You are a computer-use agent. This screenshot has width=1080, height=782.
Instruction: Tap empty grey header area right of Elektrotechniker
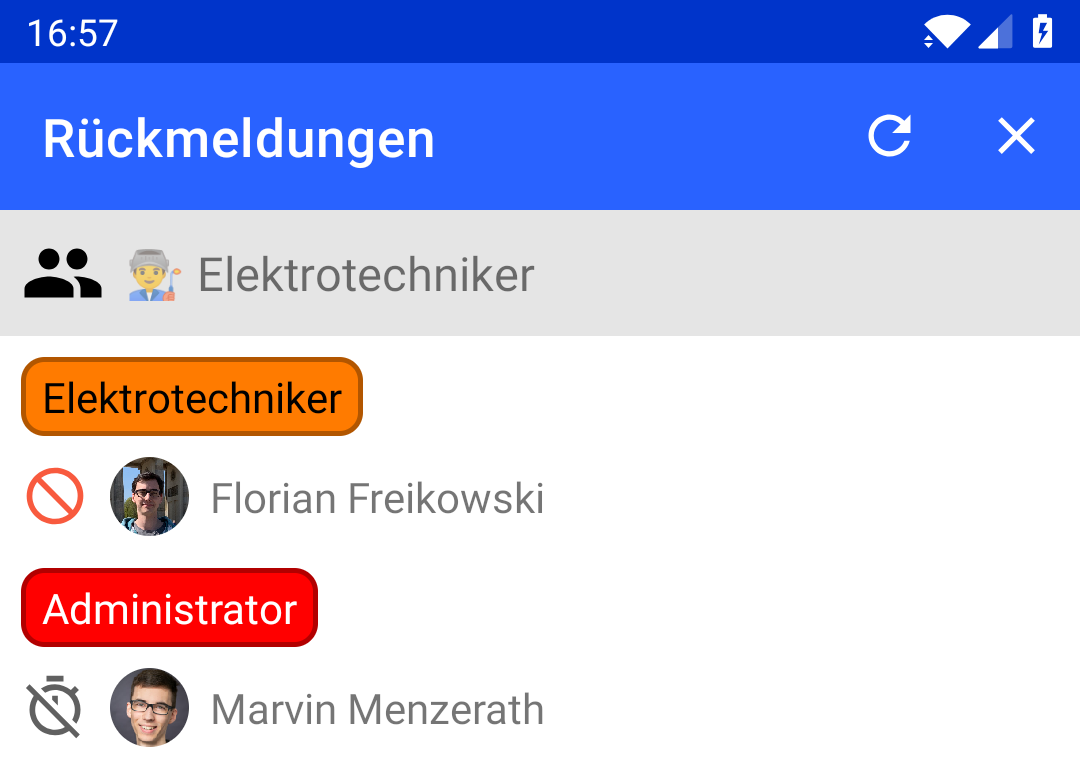tap(800, 274)
